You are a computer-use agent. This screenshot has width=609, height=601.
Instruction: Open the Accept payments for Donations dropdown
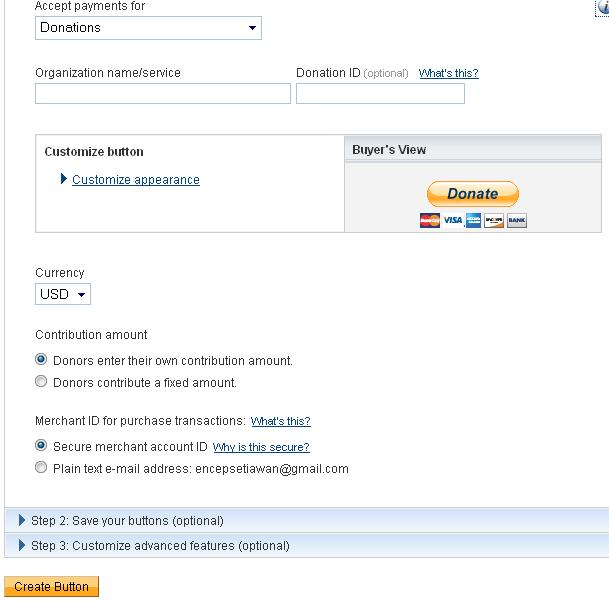(148, 28)
